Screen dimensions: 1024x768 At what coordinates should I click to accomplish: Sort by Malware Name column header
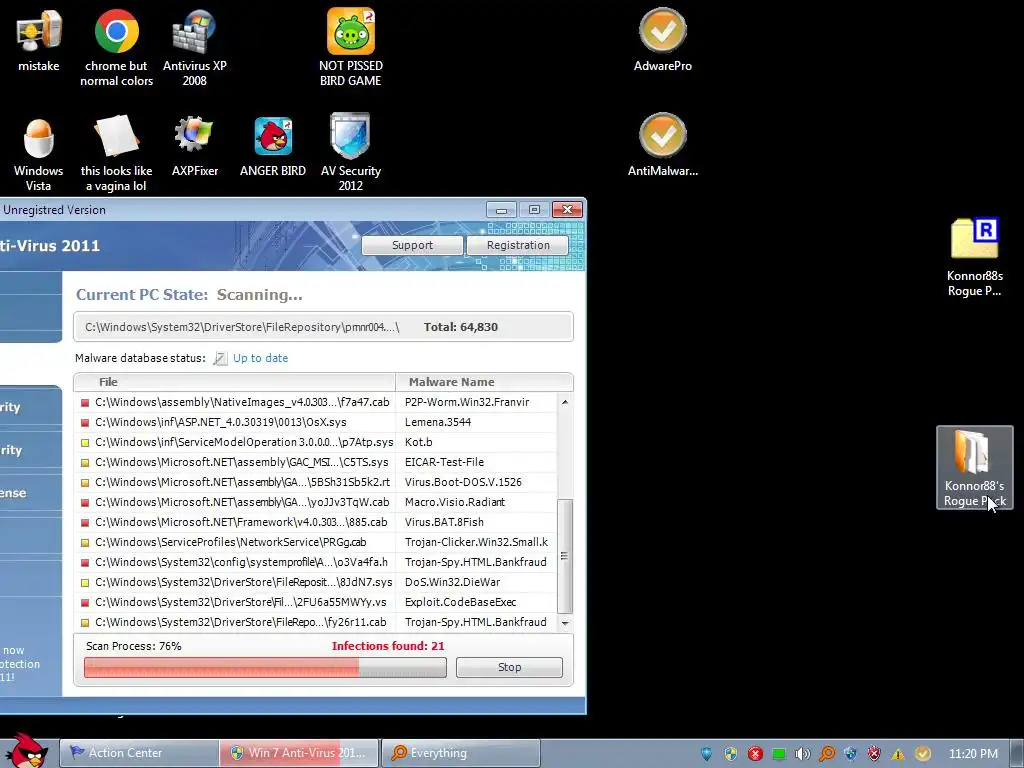click(484, 382)
